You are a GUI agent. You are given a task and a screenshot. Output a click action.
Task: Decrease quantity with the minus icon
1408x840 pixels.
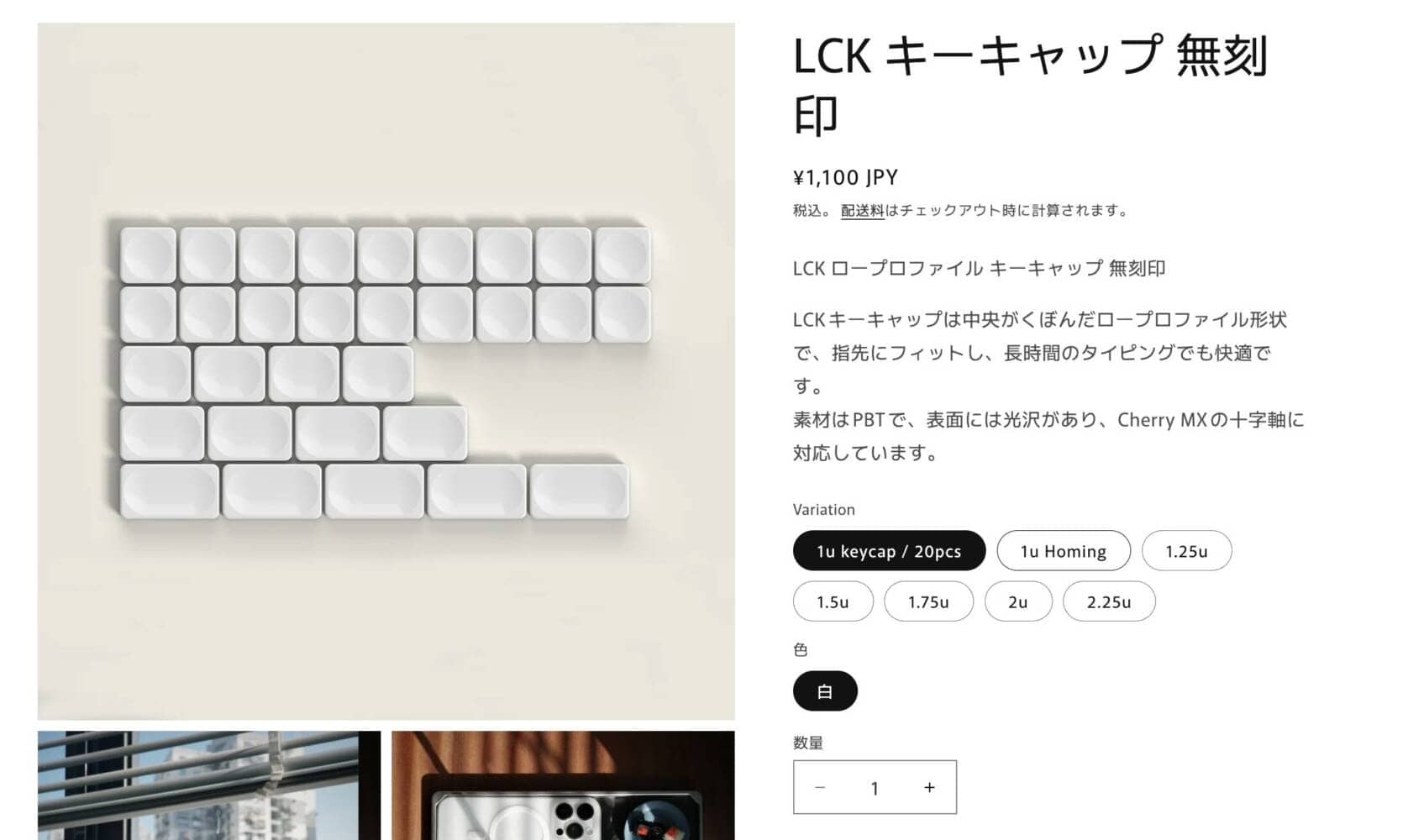tap(820, 787)
